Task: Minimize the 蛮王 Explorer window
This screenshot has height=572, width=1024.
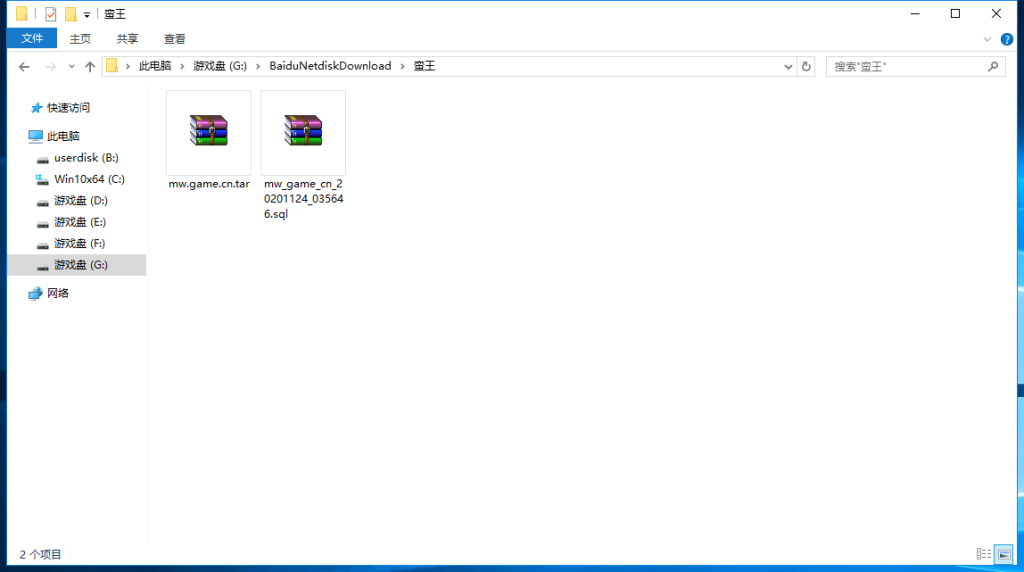Action: point(915,14)
